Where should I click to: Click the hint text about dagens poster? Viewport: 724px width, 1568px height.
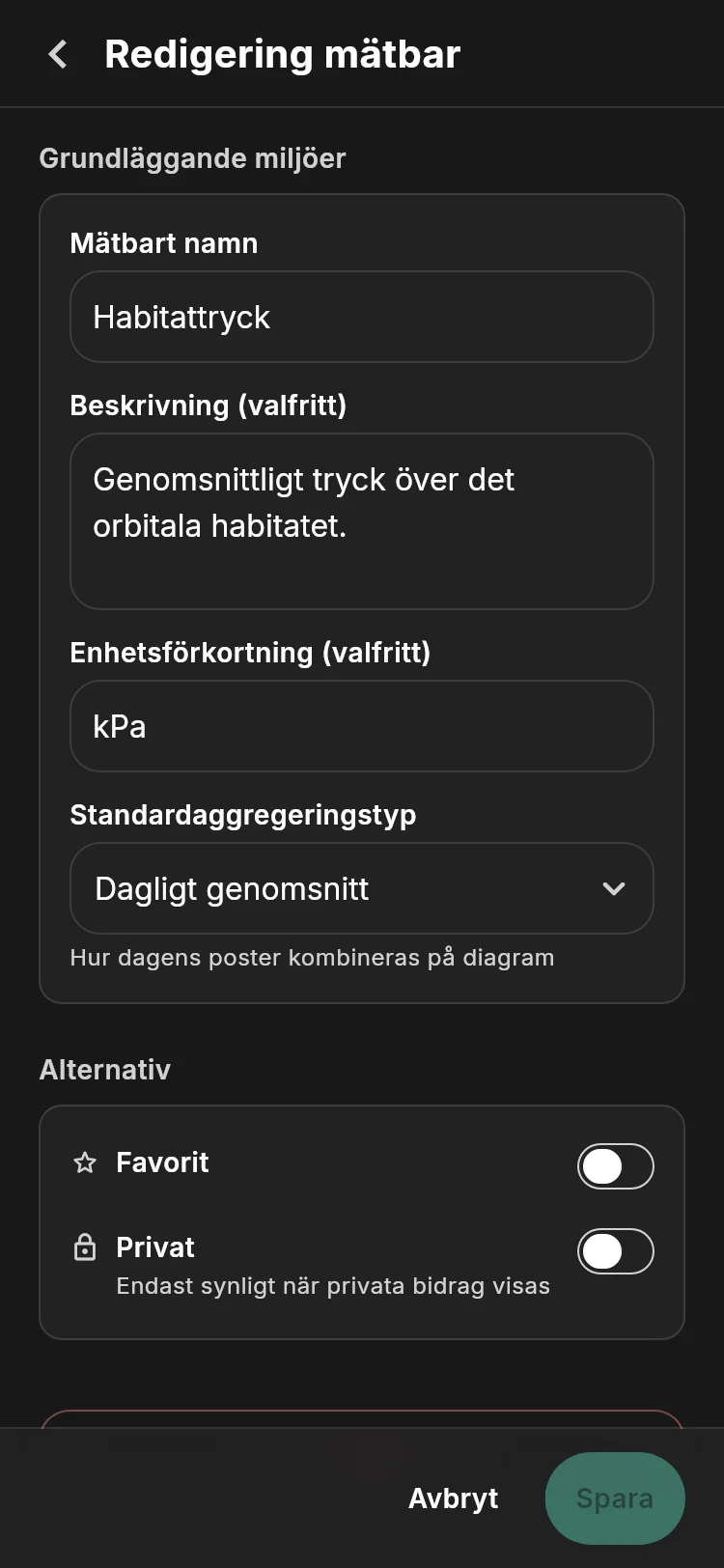tap(312, 958)
